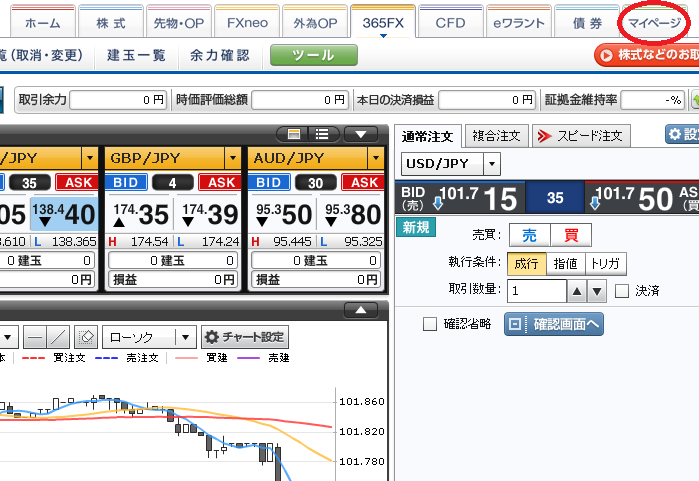
Task: Click GBP/JPY BID rate 174.35
Action: (140, 214)
